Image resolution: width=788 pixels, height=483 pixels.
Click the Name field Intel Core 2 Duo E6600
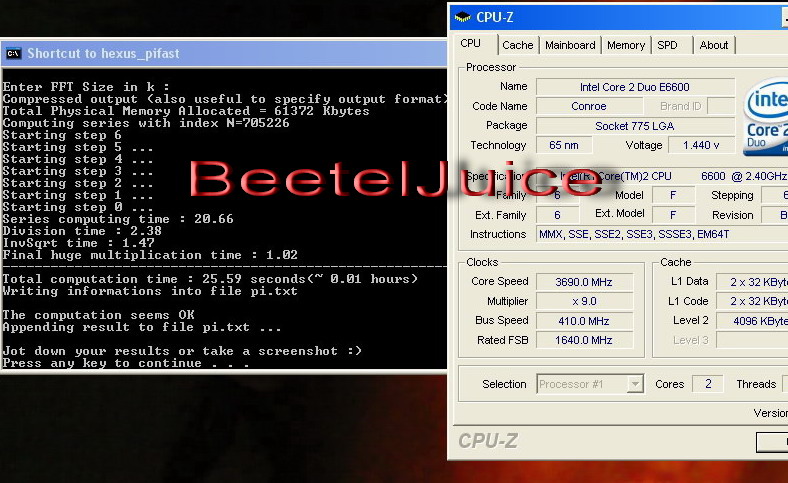[x=635, y=87]
